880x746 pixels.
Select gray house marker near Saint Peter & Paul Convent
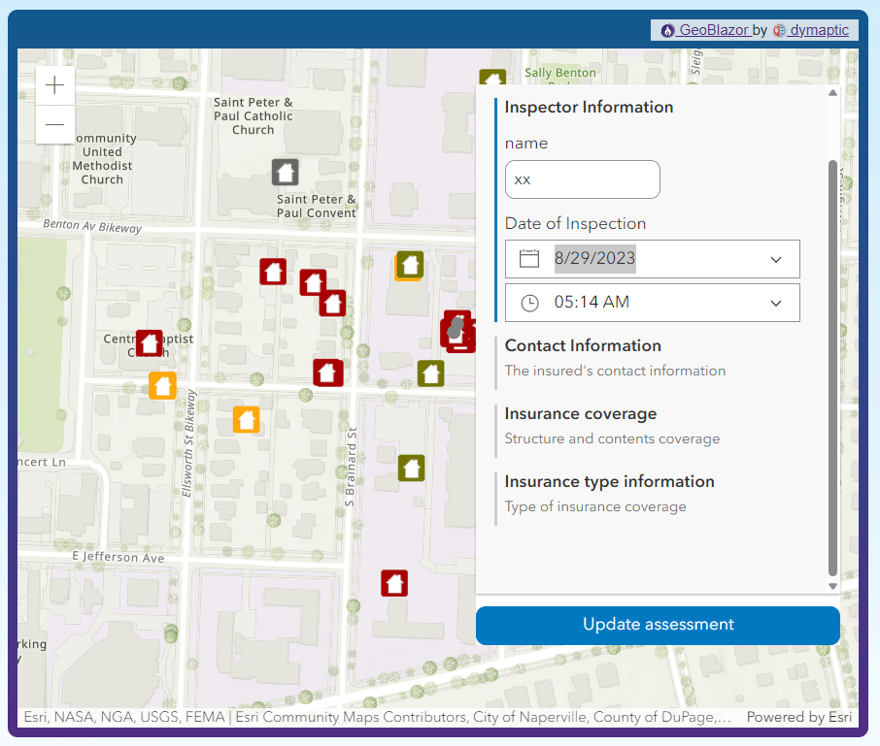tap(285, 172)
